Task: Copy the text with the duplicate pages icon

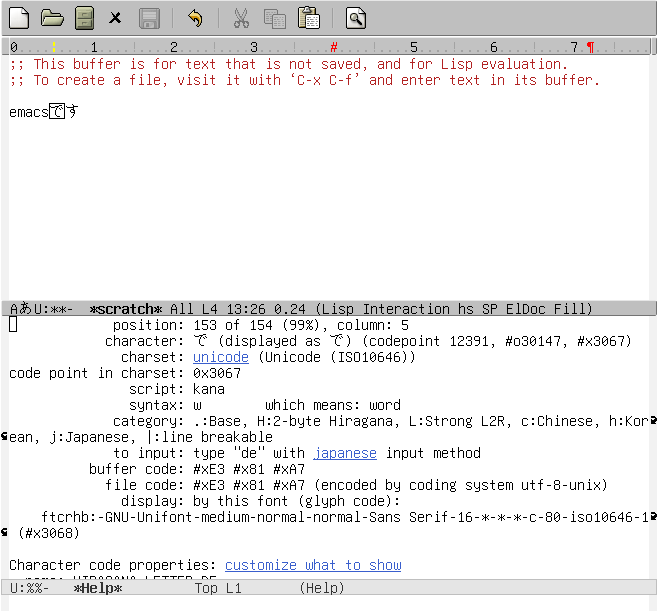Action: (x=274, y=18)
